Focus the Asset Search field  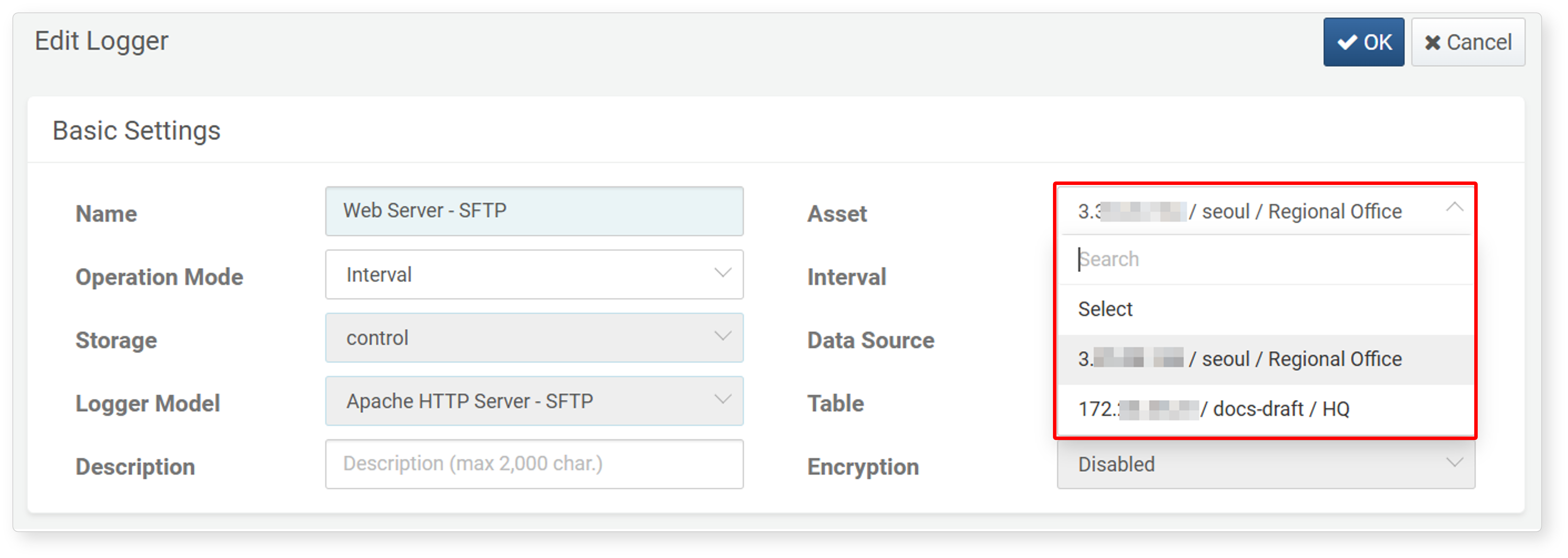[x=1266, y=259]
